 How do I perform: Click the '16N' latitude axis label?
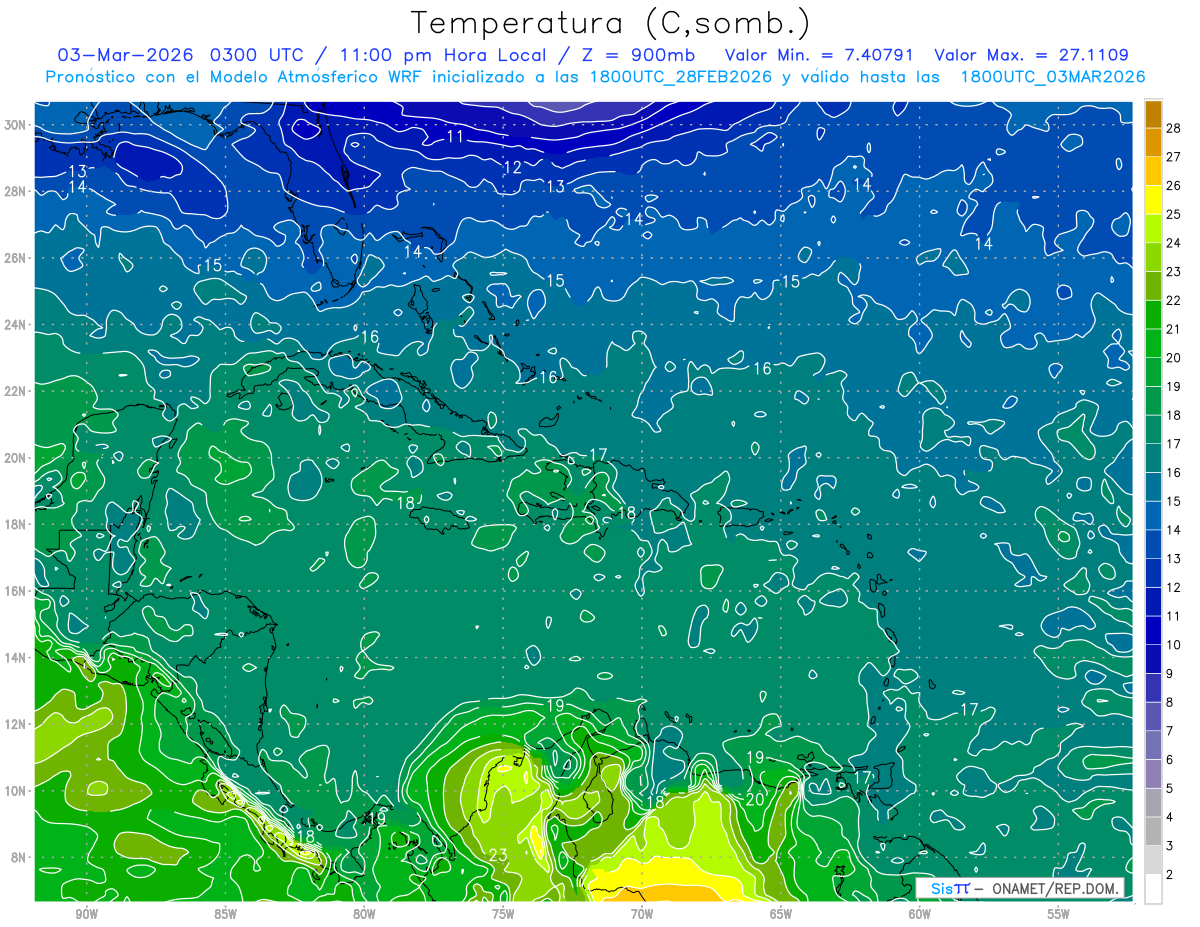point(17,591)
